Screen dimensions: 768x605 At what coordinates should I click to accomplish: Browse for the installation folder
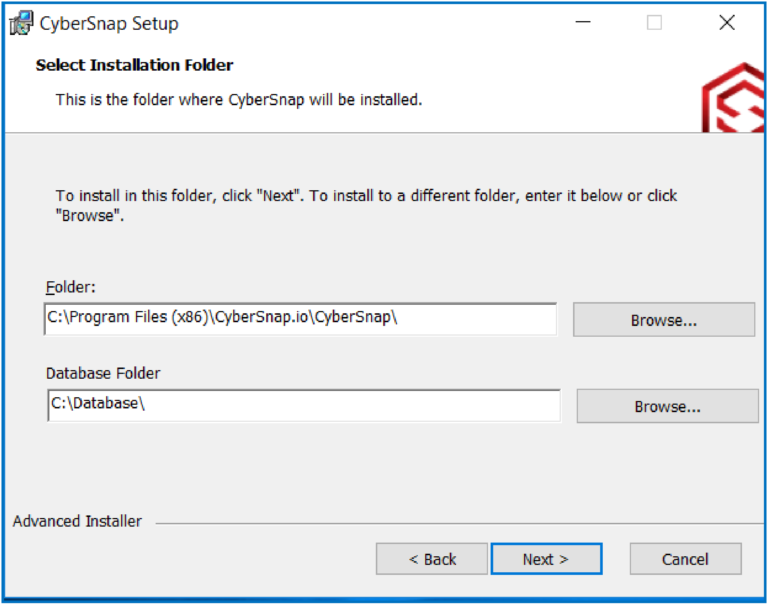click(x=664, y=320)
